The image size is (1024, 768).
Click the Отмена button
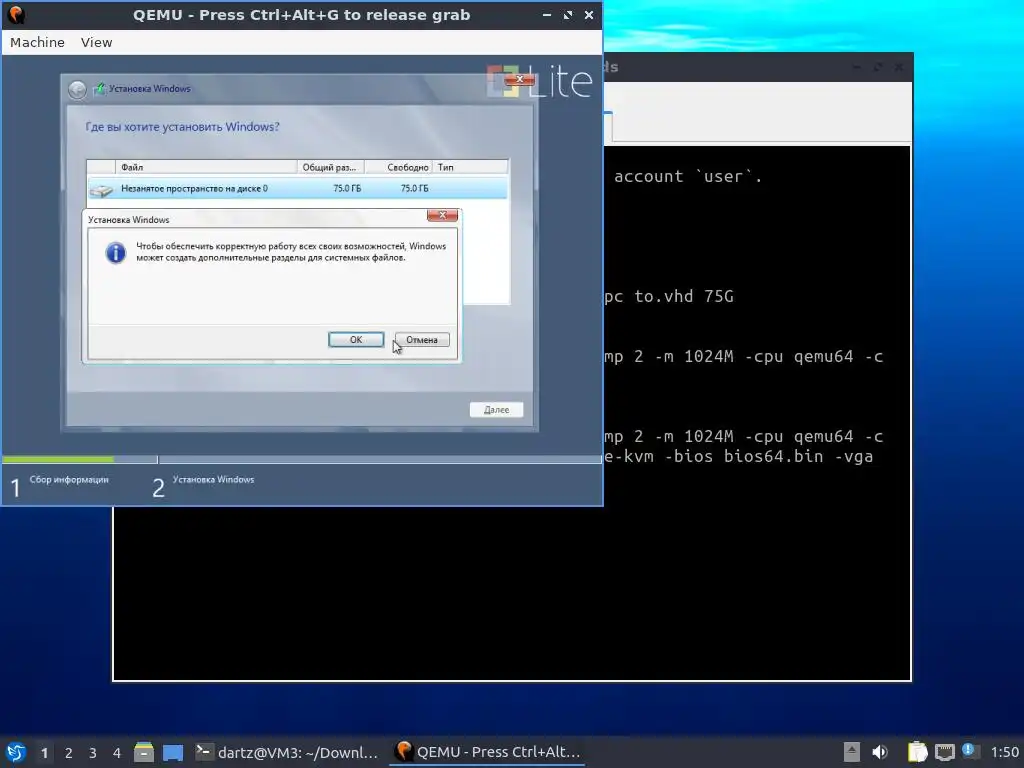(422, 340)
